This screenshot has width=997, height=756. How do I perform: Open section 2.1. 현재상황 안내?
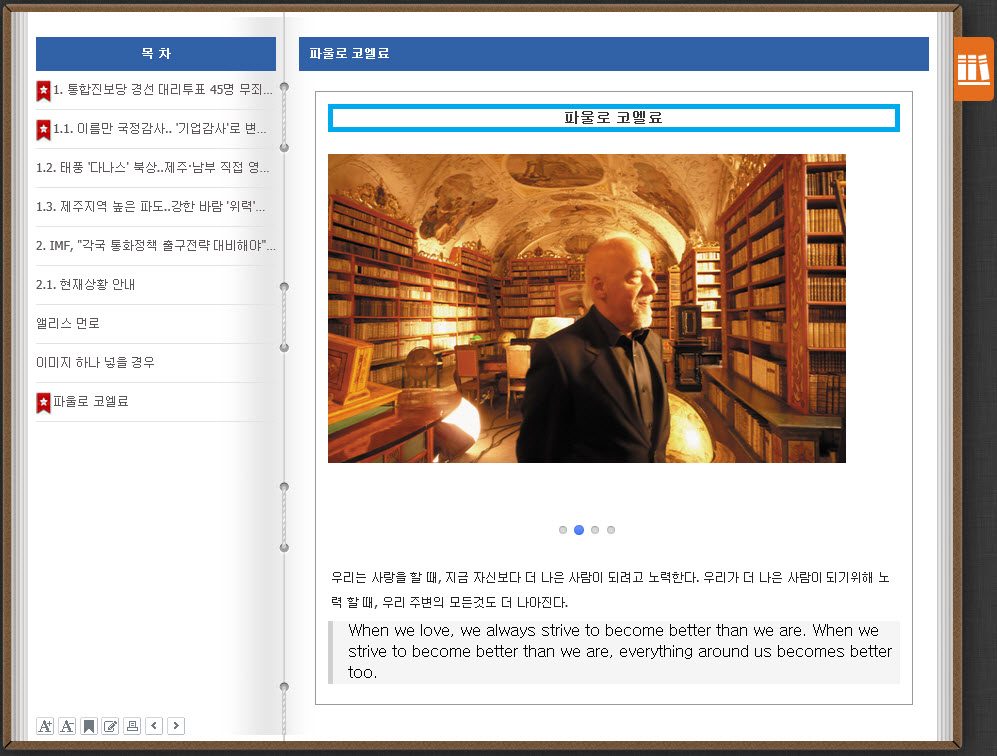(x=85, y=284)
